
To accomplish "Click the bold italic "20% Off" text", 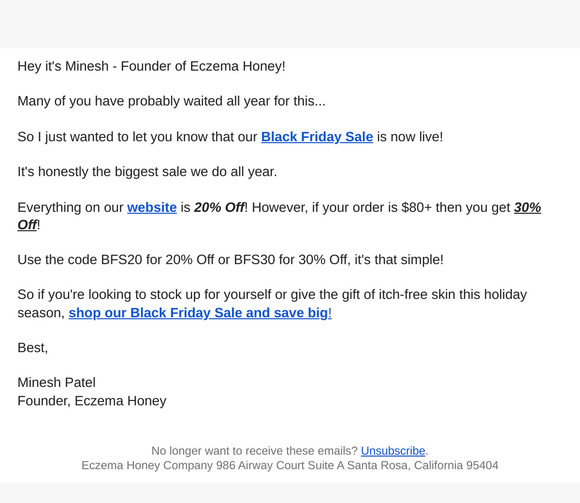I will [219, 207].
